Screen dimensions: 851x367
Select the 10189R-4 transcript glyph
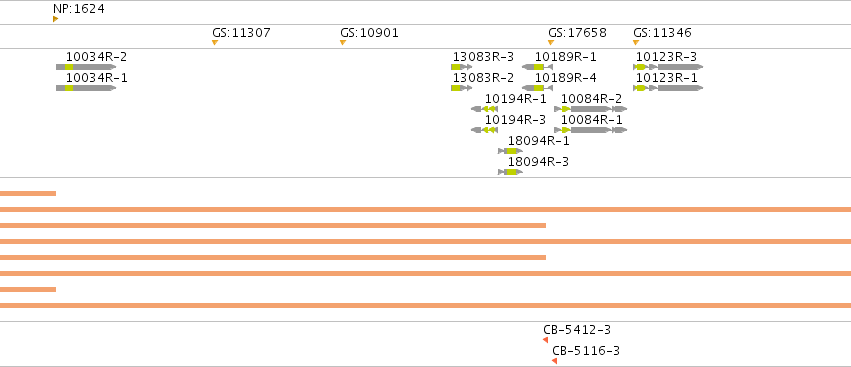537,88
